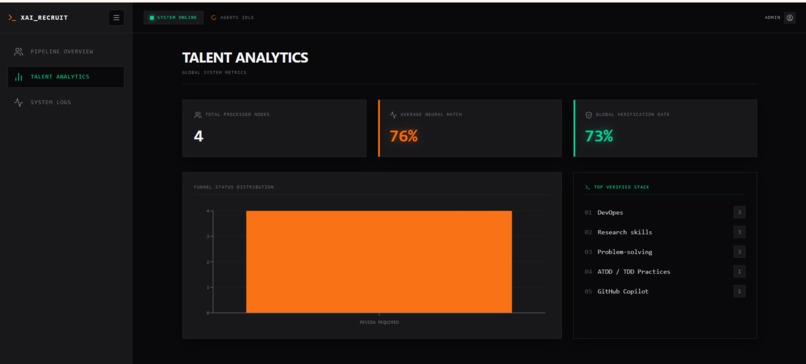This screenshot has width=806, height=364.
Task: Open Pipeline Overview in the sidebar
Action: coord(66,51)
